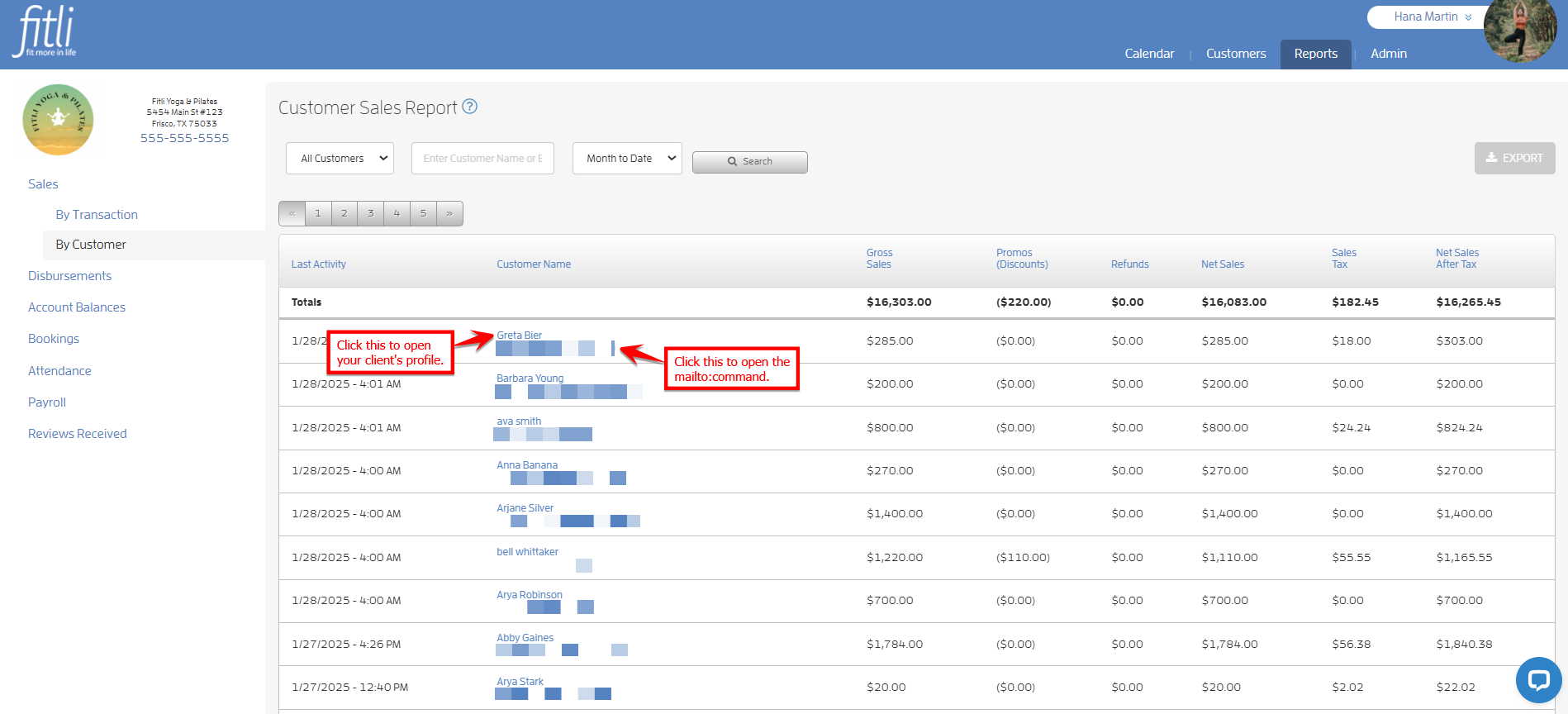Image resolution: width=1568 pixels, height=714 pixels.
Task: Select Arjane Silver's $1,400.00 gross sales
Action: [895, 514]
